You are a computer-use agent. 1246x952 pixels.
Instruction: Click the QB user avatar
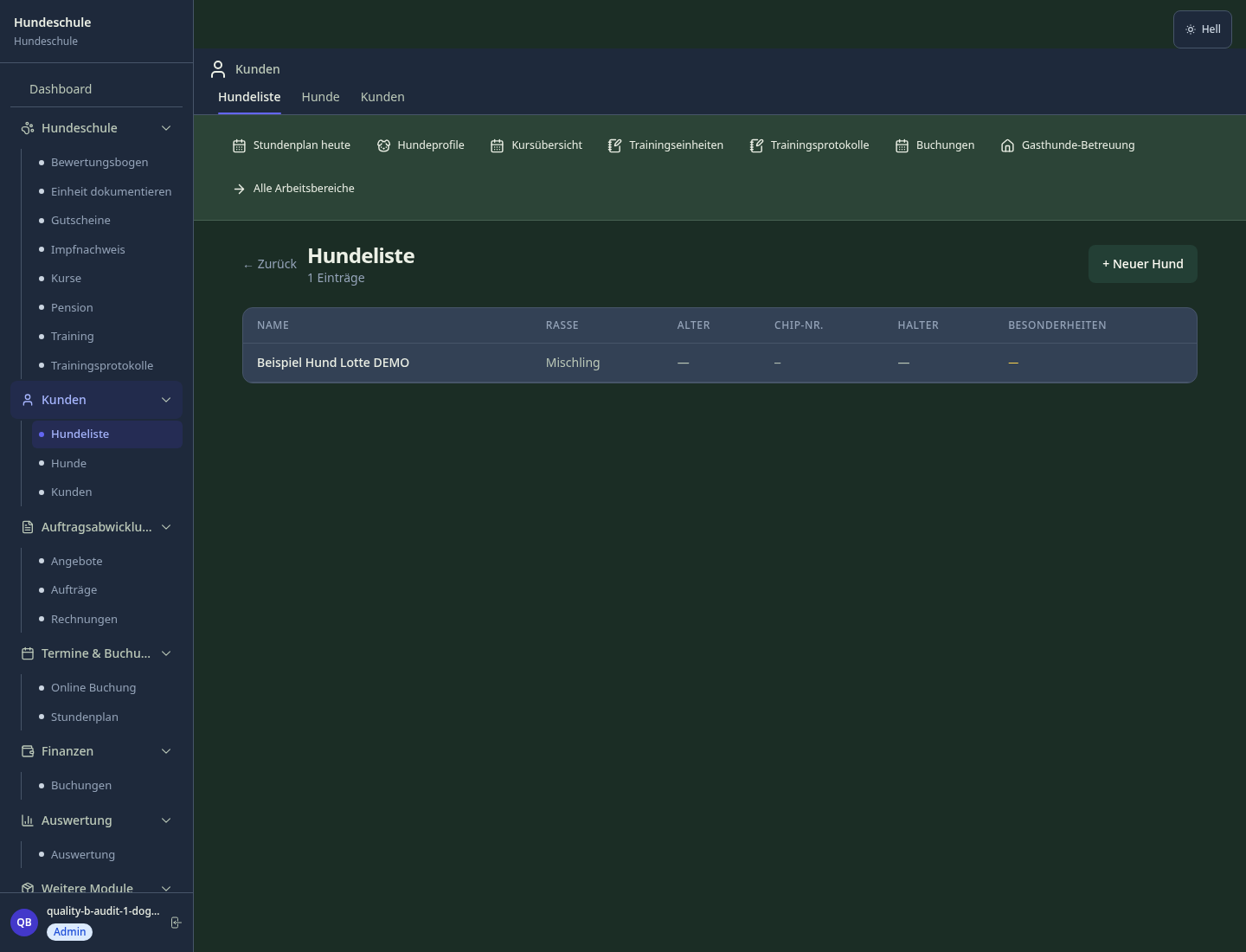[x=24, y=923]
